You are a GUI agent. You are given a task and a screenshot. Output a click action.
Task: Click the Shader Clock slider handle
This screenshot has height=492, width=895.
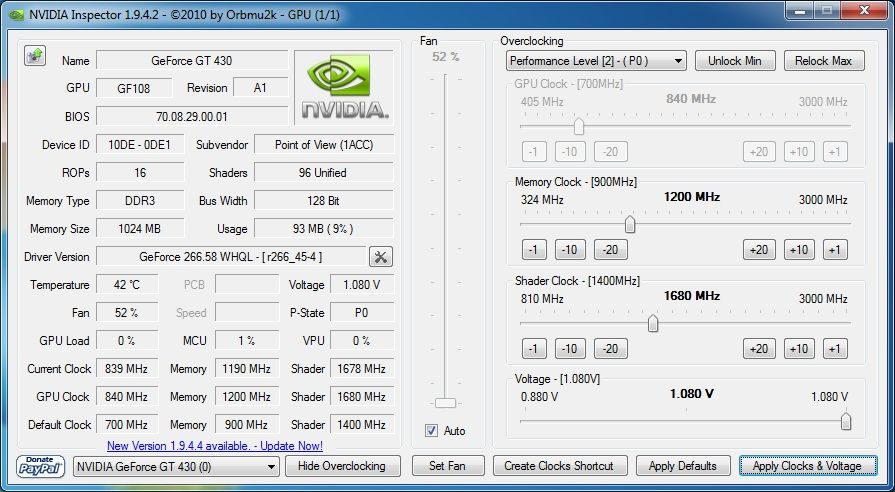pyautogui.click(x=653, y=323)
